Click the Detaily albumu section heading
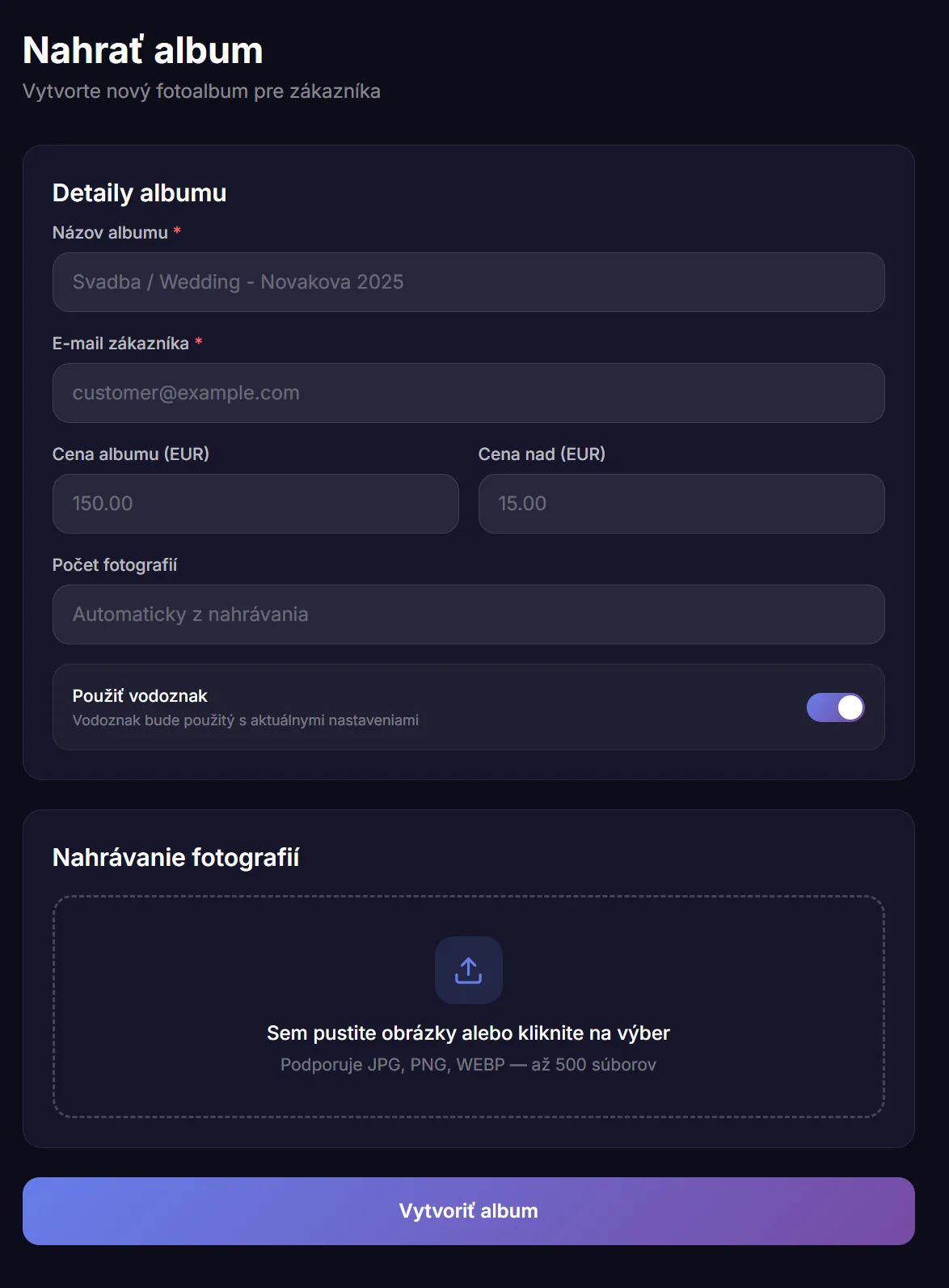This screenshot has width=949, height=1288. tap(139, 193)
